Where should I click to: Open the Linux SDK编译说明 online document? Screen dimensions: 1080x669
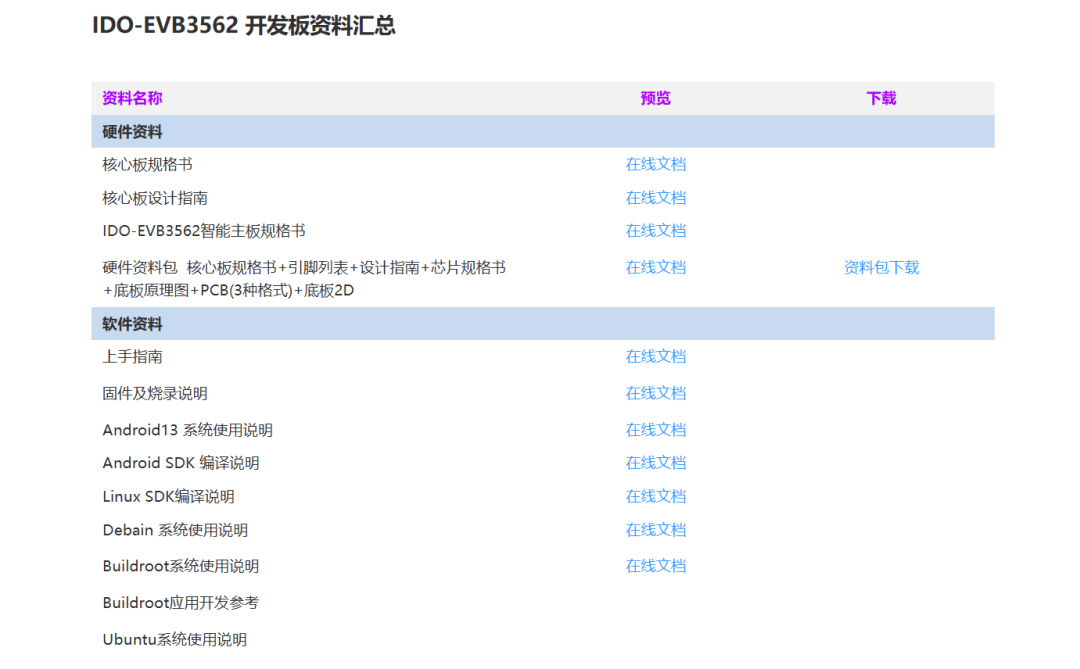pos(655,496)
